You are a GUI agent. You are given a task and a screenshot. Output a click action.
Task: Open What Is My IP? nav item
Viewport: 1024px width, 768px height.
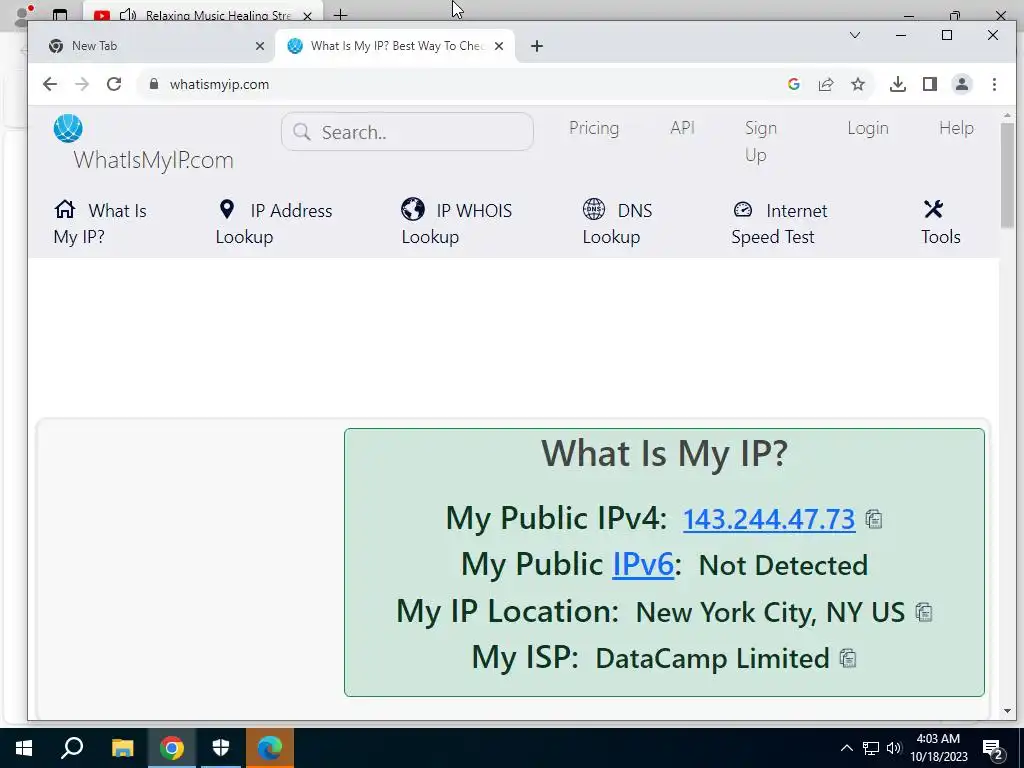[100, 223]
